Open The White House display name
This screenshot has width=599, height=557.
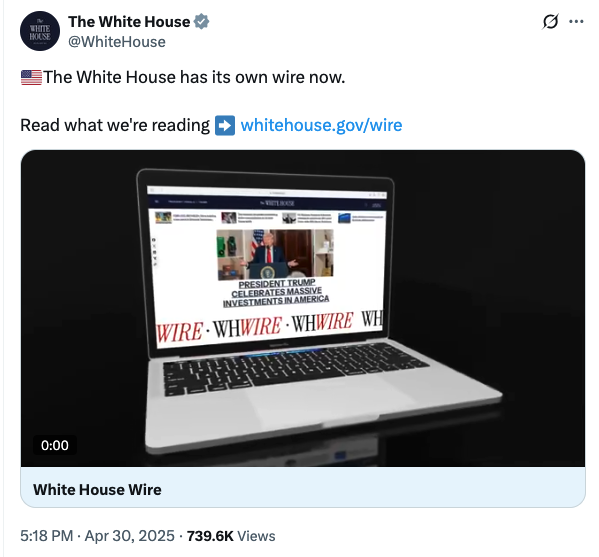pyautogui.click(x=129, y=22)
